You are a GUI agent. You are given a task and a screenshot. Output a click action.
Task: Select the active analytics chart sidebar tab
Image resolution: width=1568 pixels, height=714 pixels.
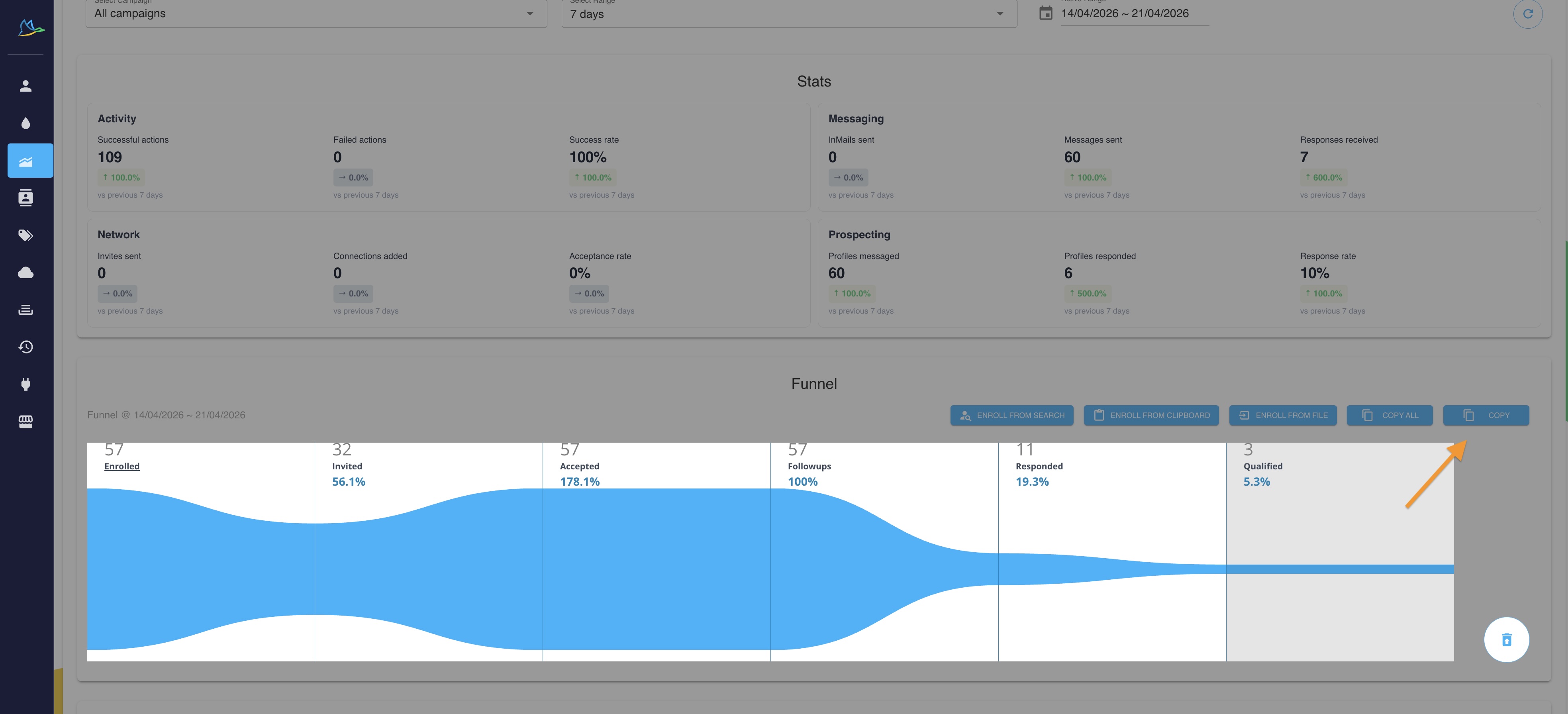[x=30, y=161]
